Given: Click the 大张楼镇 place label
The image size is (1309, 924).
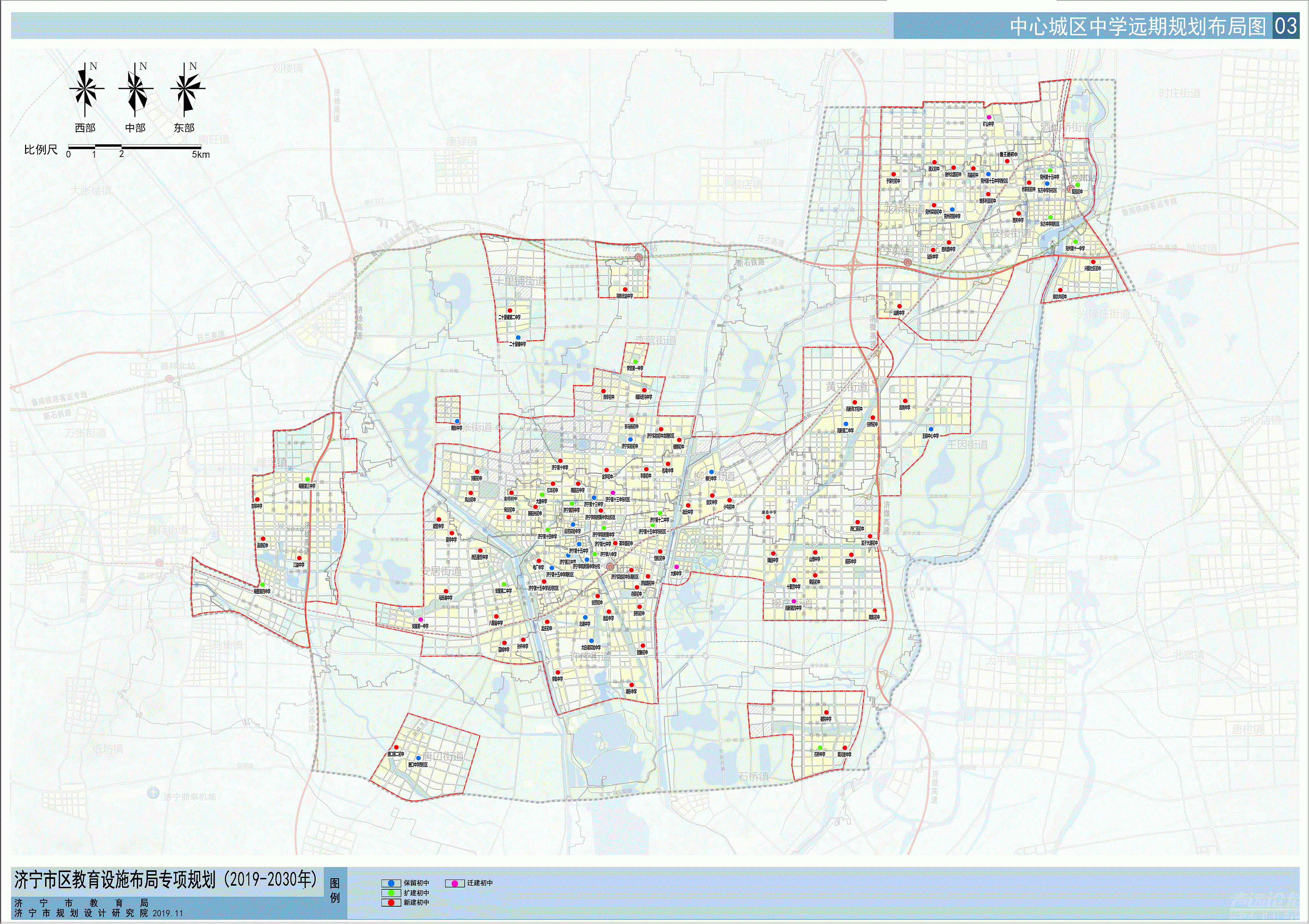Looking at the screenshot, I should pos(91,190).
